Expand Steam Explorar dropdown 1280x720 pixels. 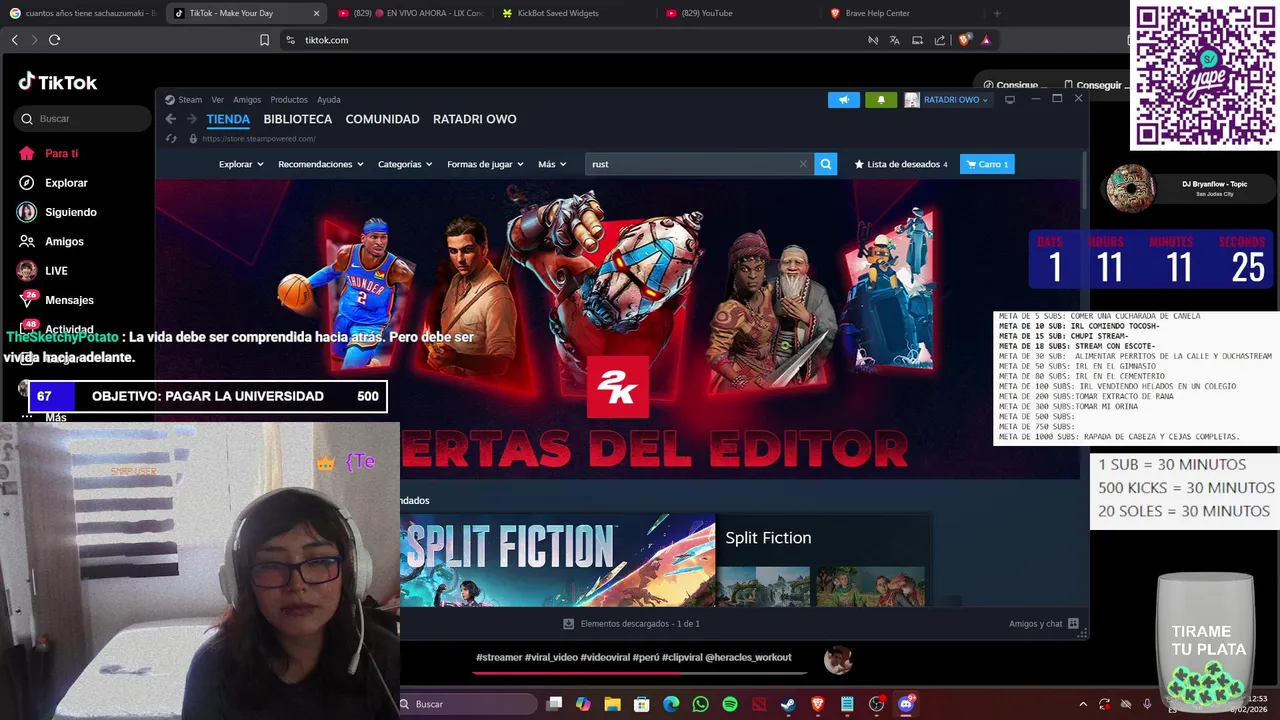[x=241, y=164]
